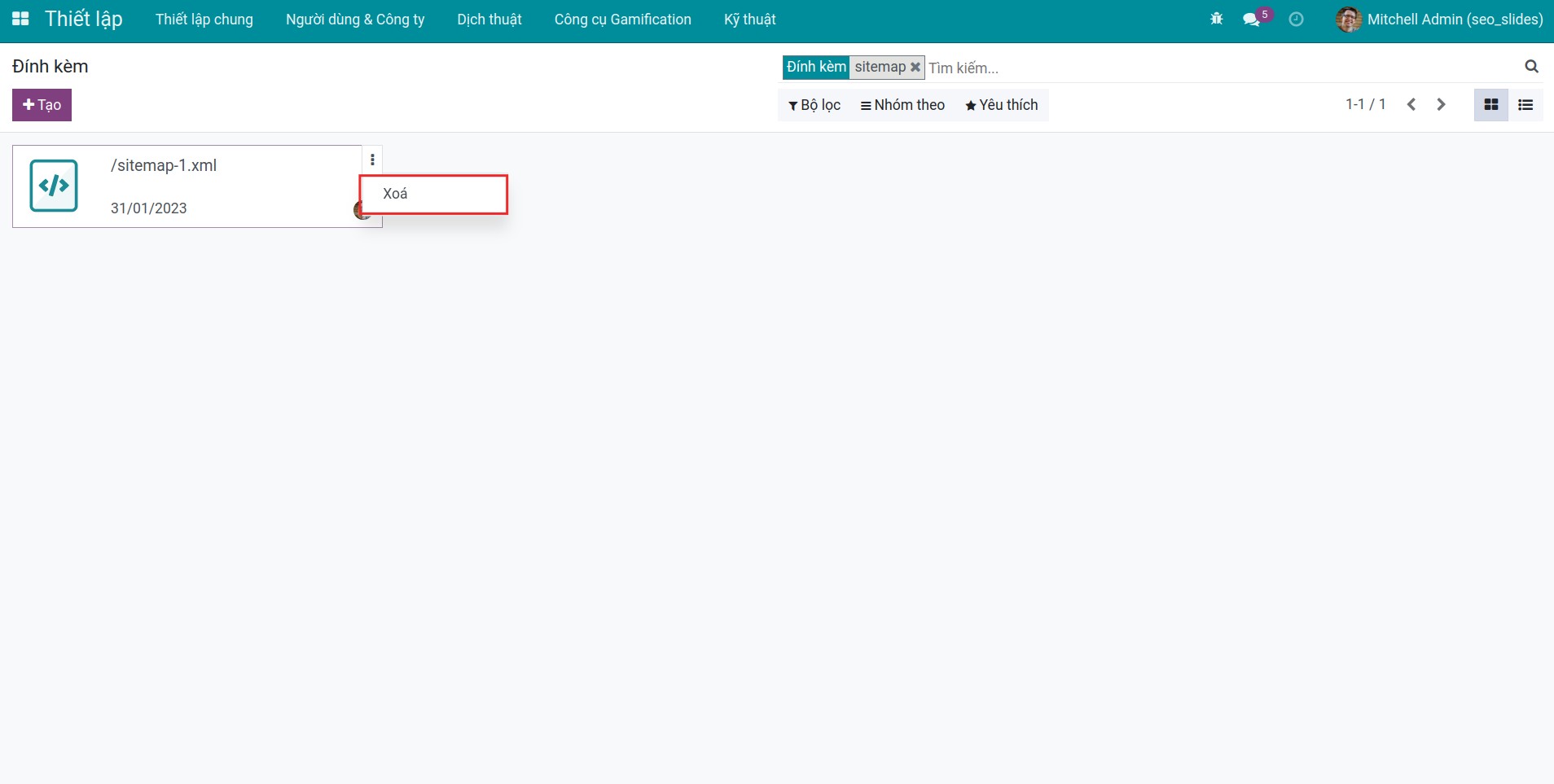Click the Tạo button
The image size is (1554, 784).
(42, 104)
